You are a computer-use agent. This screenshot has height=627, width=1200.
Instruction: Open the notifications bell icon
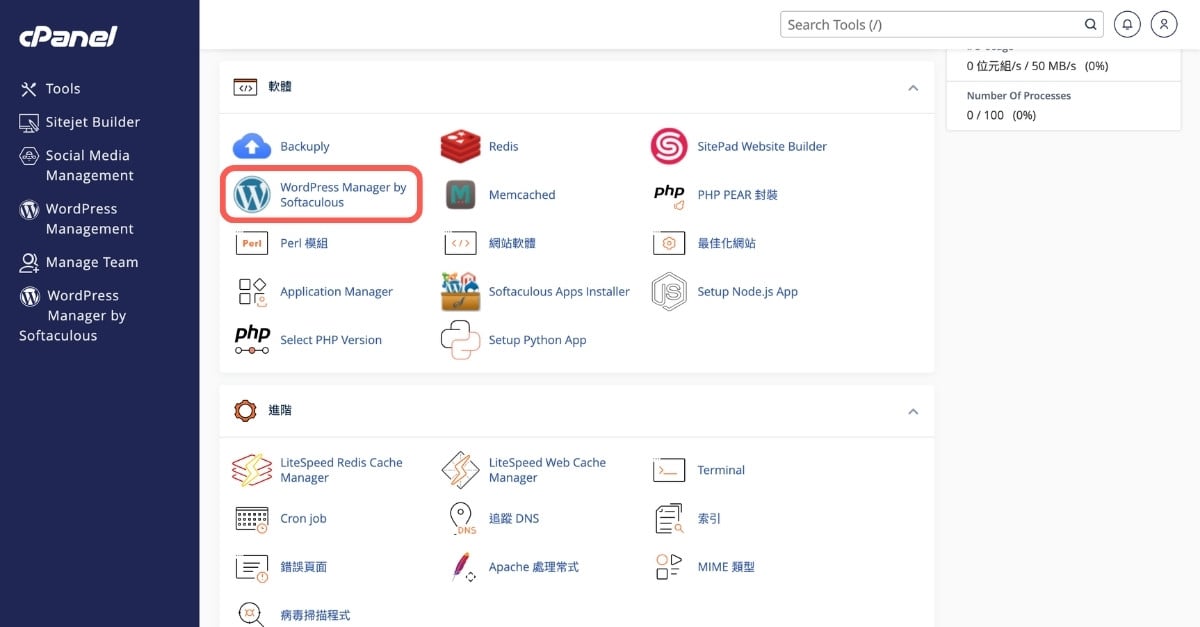pyautogui.click(x=1127, y=24)
